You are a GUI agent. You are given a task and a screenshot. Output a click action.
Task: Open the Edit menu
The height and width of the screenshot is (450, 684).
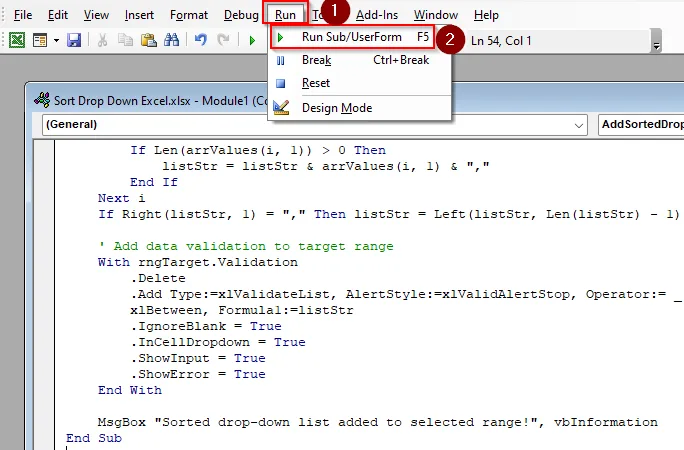58,15
